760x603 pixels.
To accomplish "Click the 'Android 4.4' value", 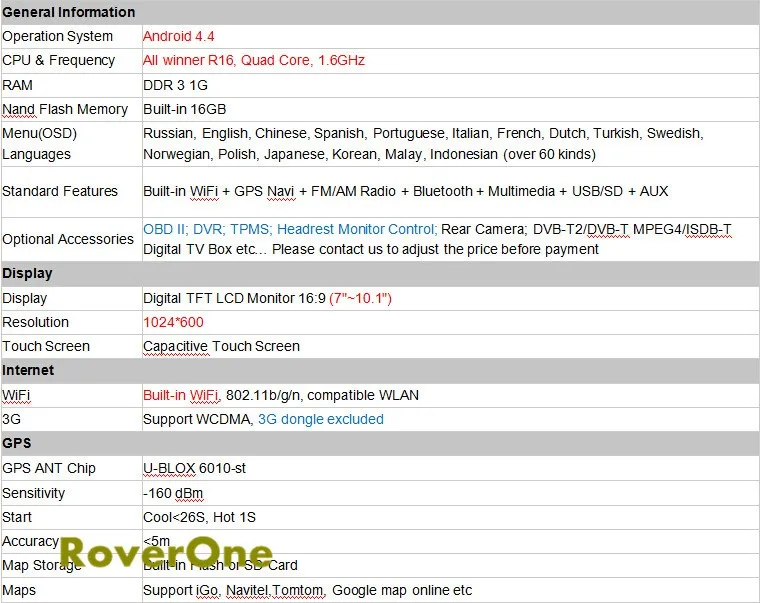I will coord(178,36).
